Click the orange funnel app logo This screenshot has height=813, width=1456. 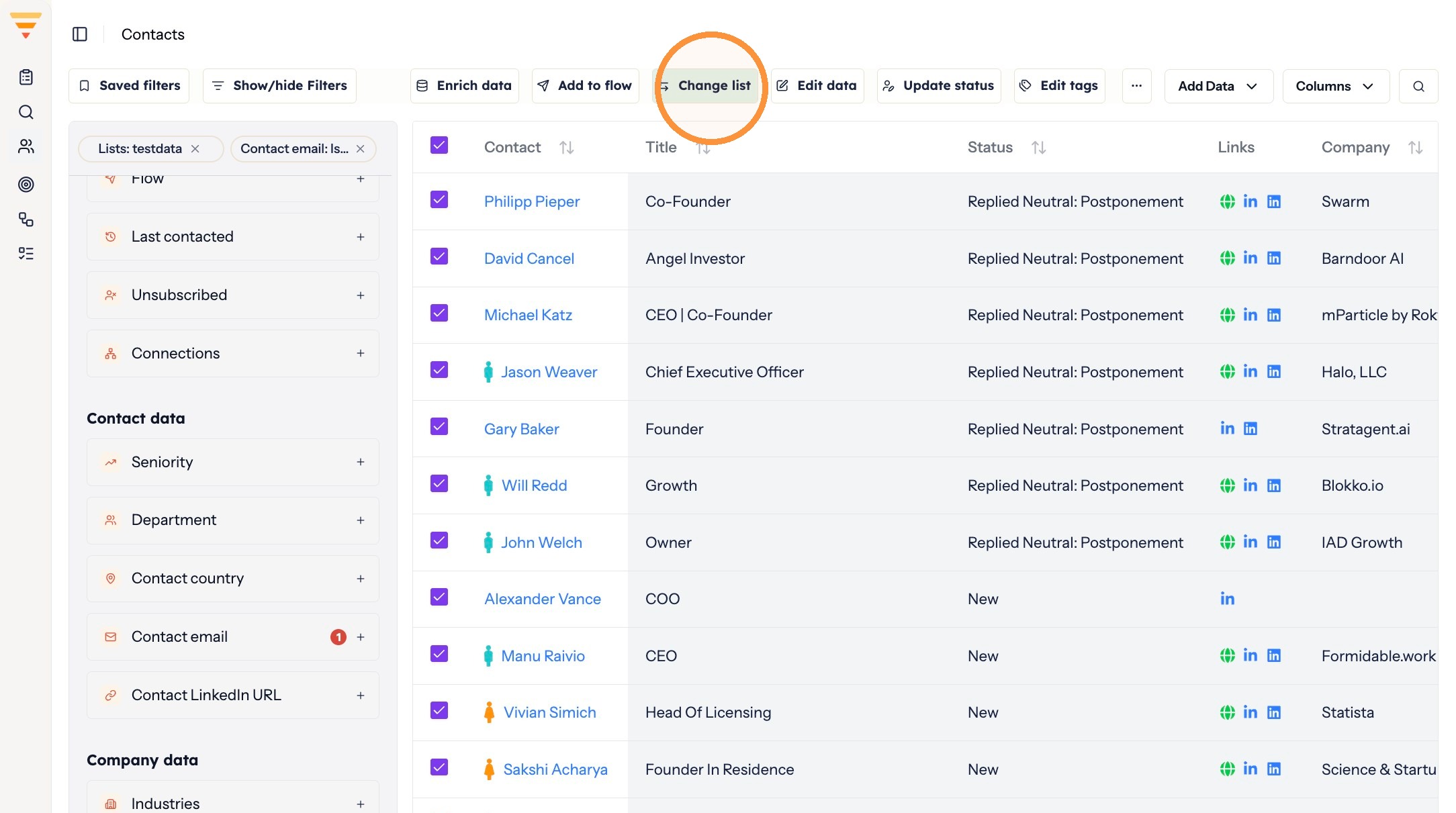[x=26, y=25]
